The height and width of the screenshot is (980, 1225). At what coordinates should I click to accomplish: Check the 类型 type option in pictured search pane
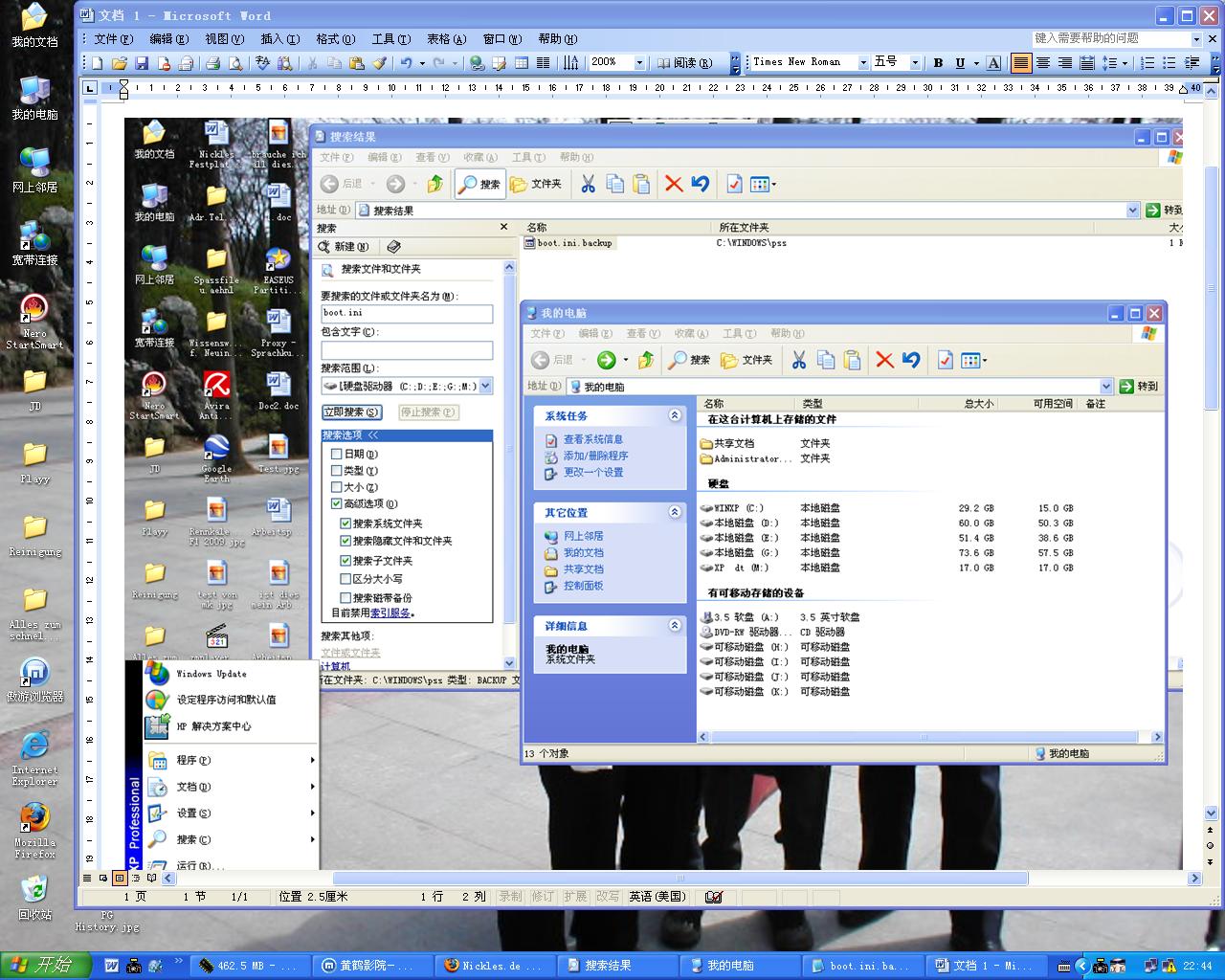(336, 470)
